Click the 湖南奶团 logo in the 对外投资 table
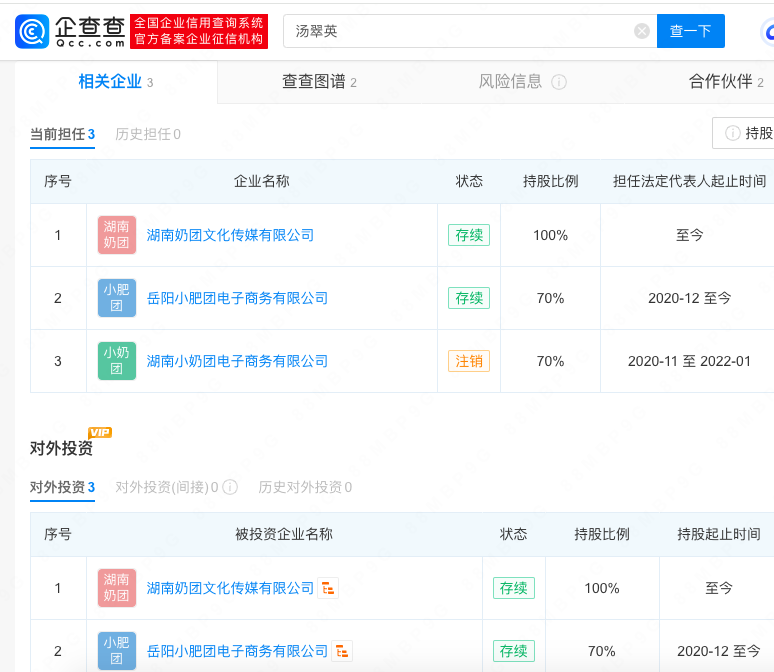Viewport: 774px width, 672px height. click(x=117, y=588)
